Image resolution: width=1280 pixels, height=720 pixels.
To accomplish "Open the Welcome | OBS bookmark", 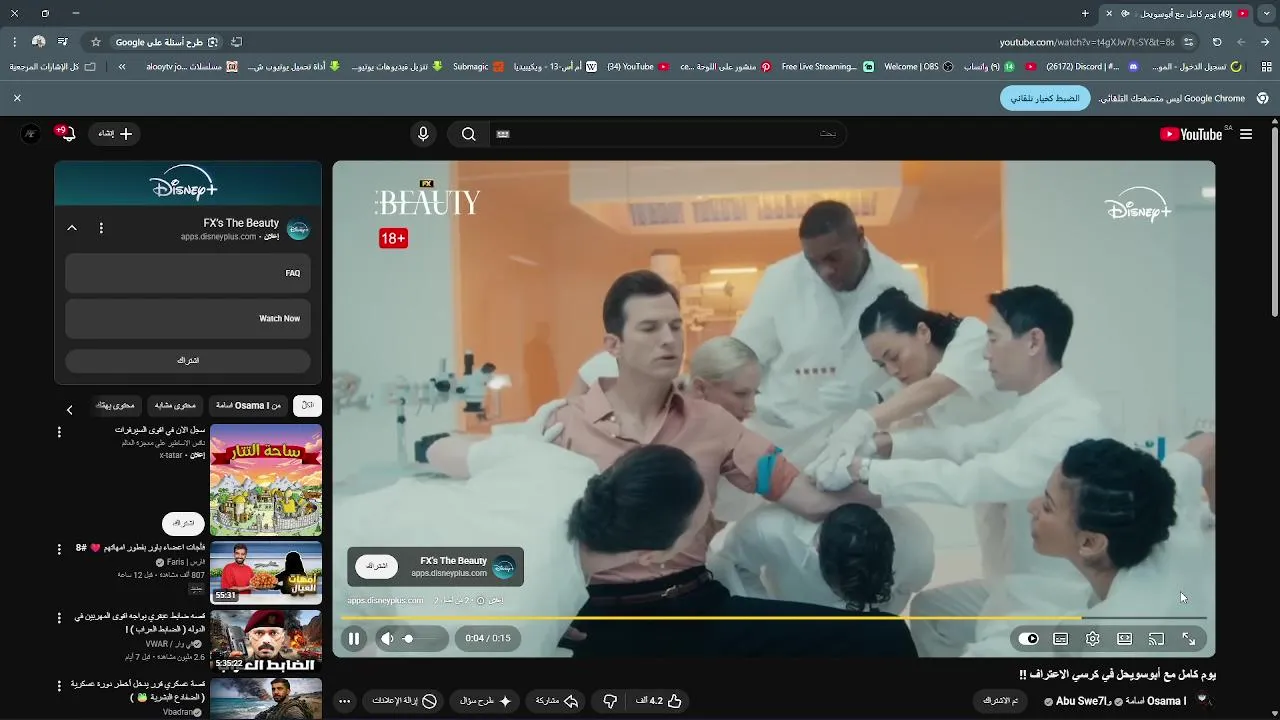I will (919, 67).
